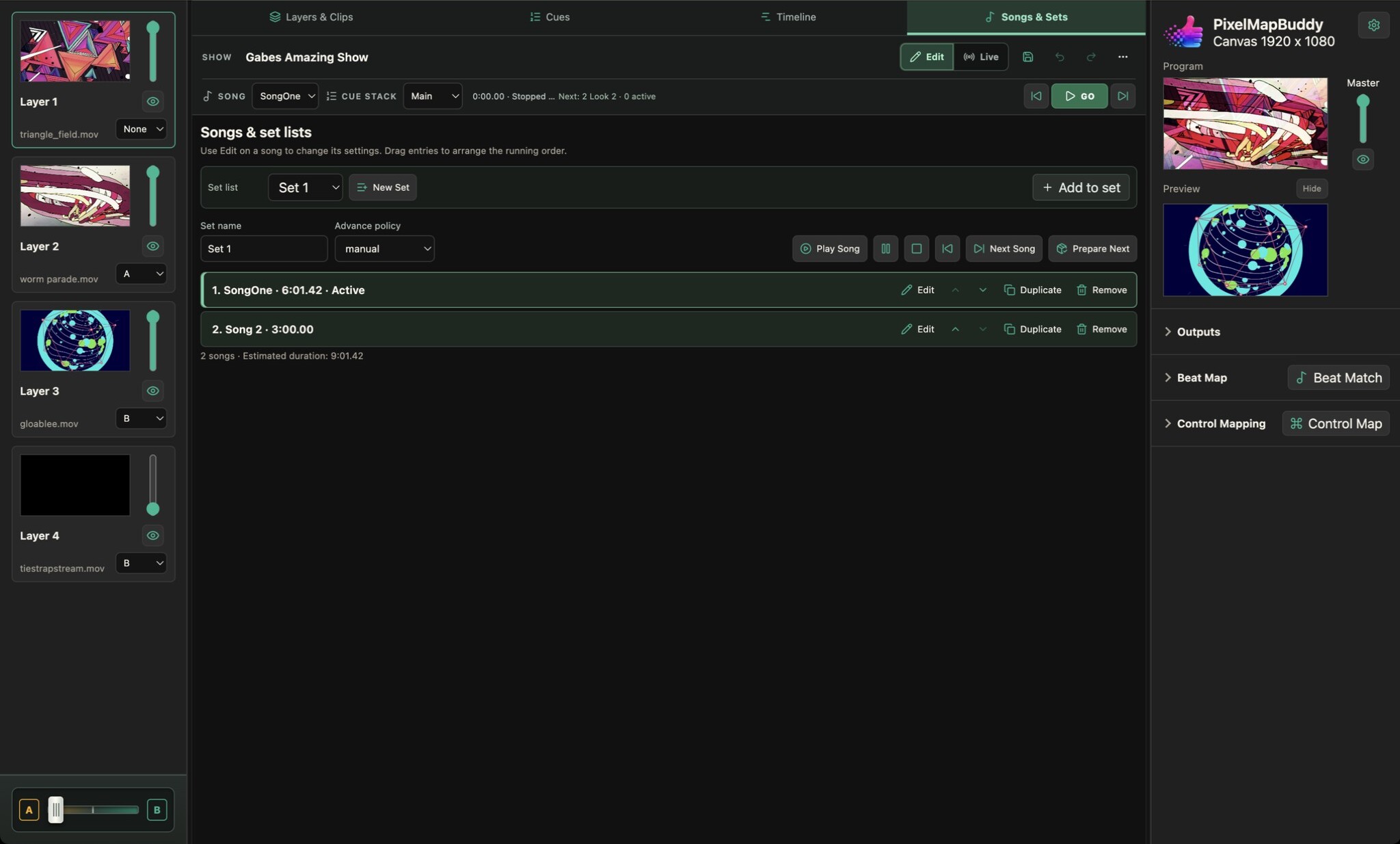The height and width of the screenshot is (844, 1400).
Task: Open the three-dots more options menu
Action: (1122, 57)
